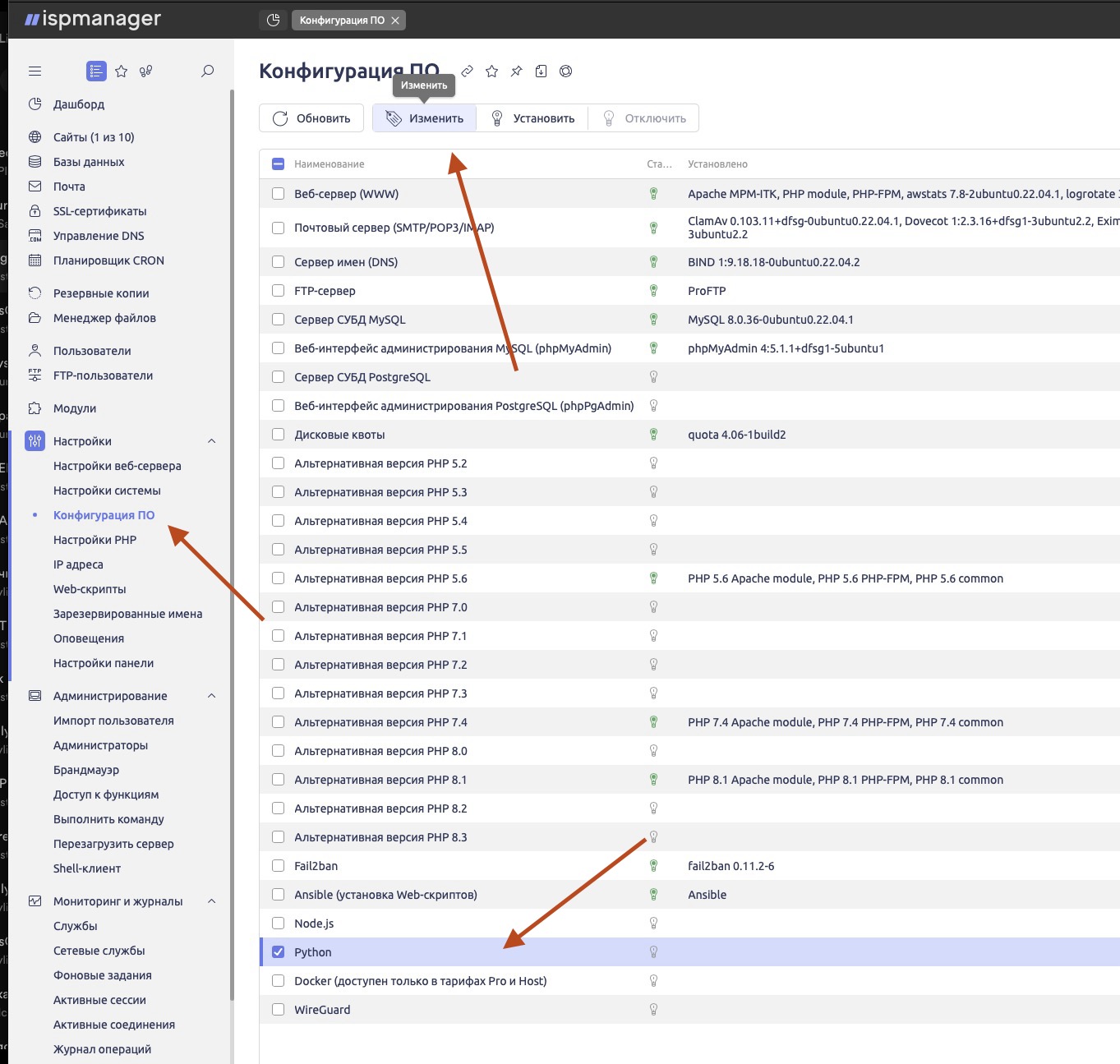Collapse the Настройки section chevron
Screen dimensions: 1120x1064
pyautogui.click(x=212, y=441)
